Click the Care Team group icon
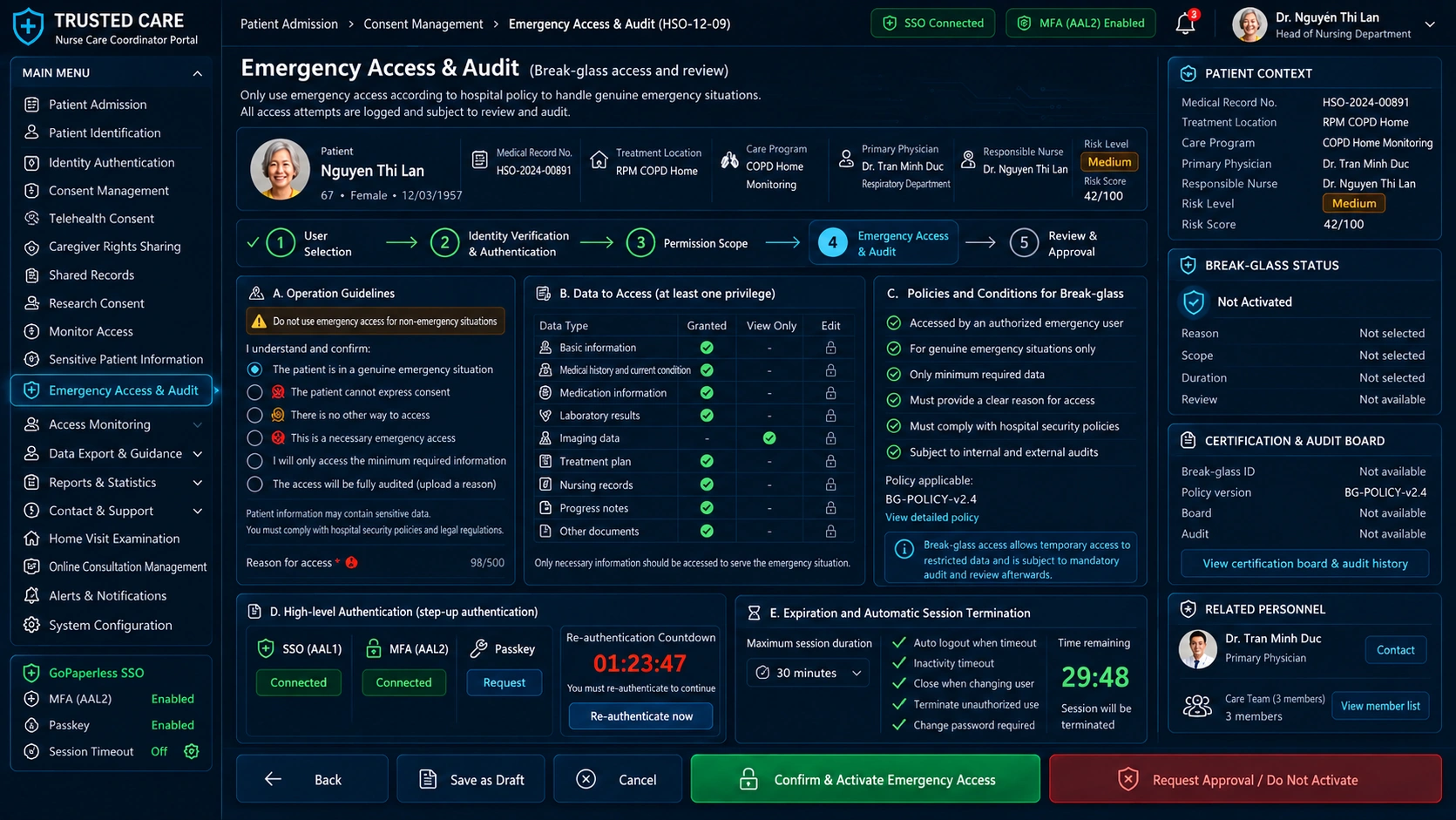Viewport: 1456px width, 820px height. click(x=1197, y=706)
